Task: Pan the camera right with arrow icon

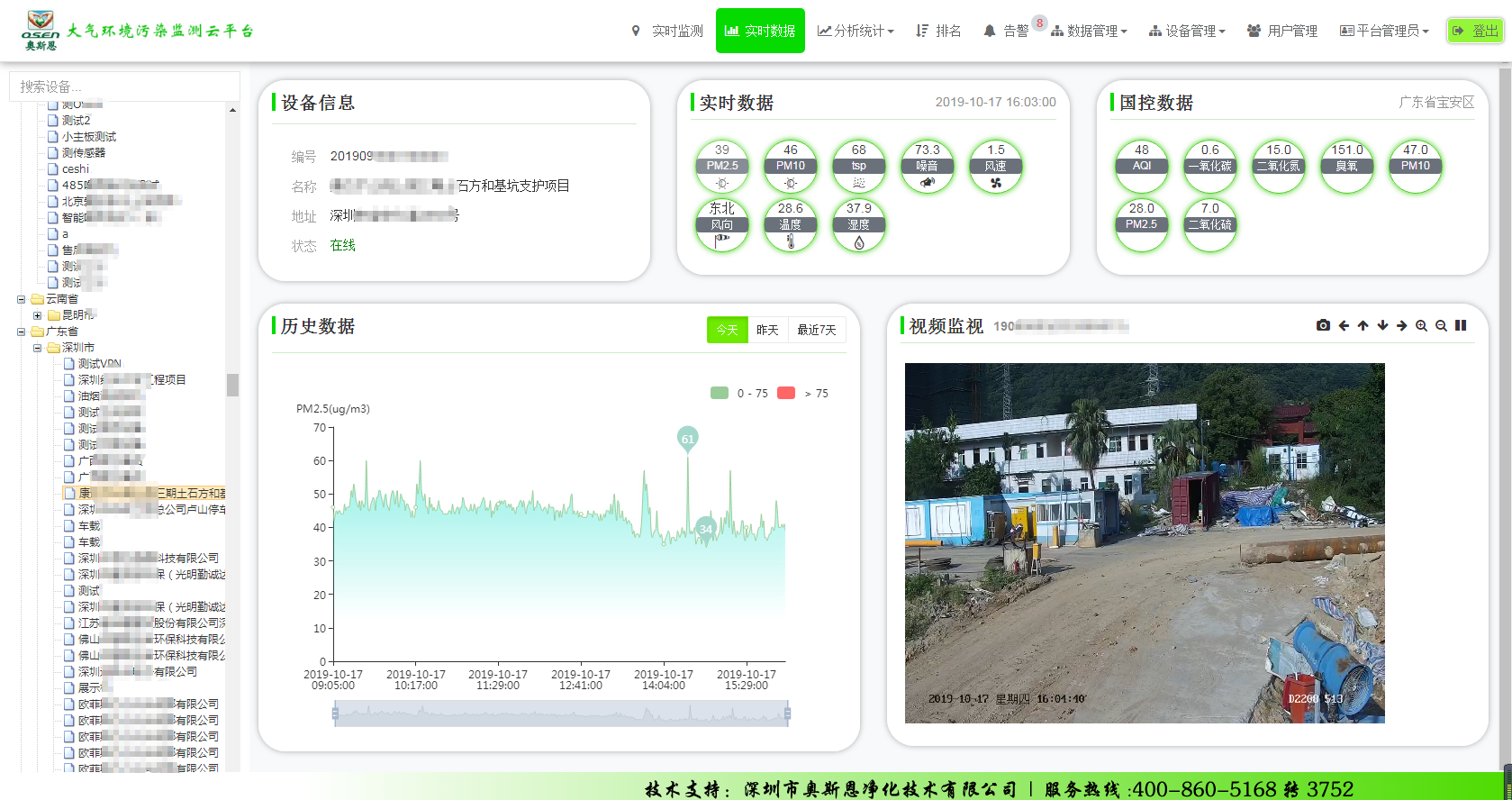Action: (x=1402, y=325)
